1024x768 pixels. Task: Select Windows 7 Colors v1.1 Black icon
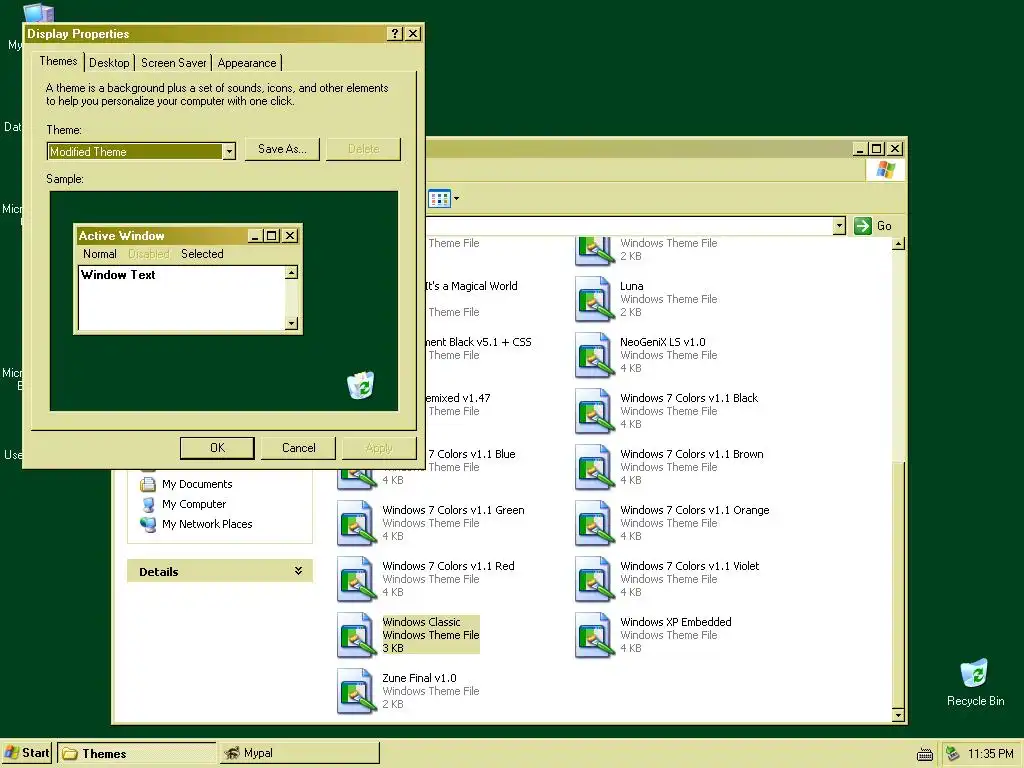(x=594, y=411)
